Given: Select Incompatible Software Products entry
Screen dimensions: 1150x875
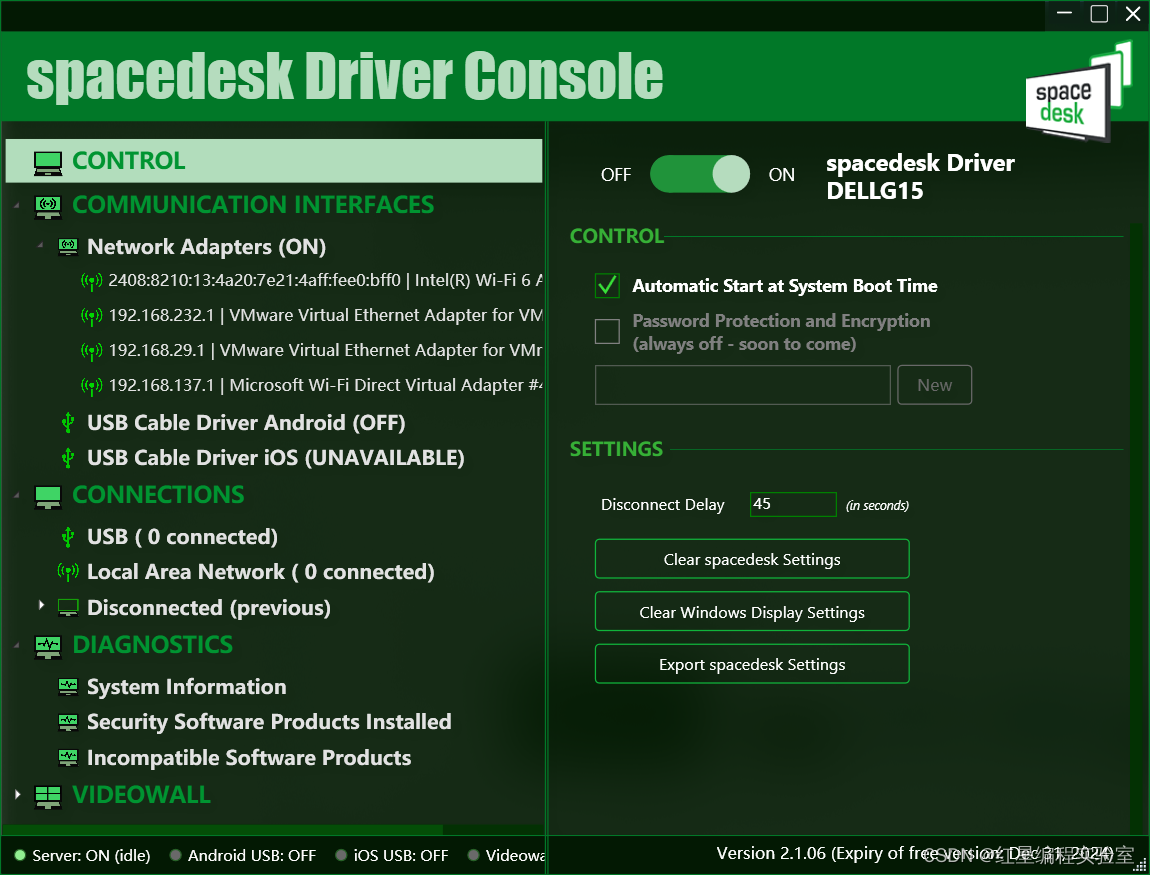Looking at the screenshot, I should (x=249, y=758).
